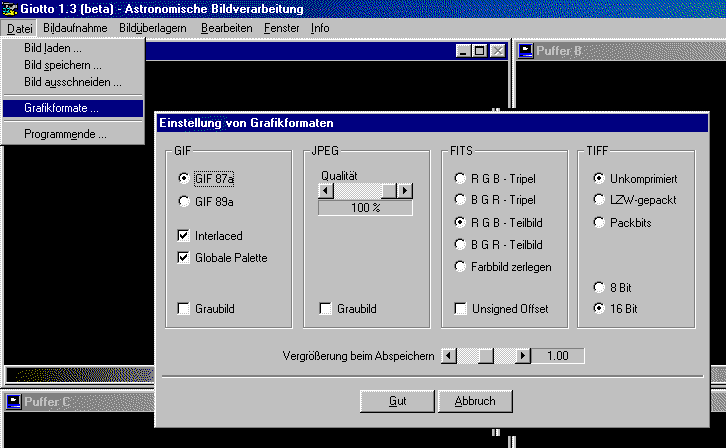Image resolution: width=726 pixels, height=448 pixels.
Task: Click Vergrößerung scrollbar right arrow
Action: coord(522,355)
